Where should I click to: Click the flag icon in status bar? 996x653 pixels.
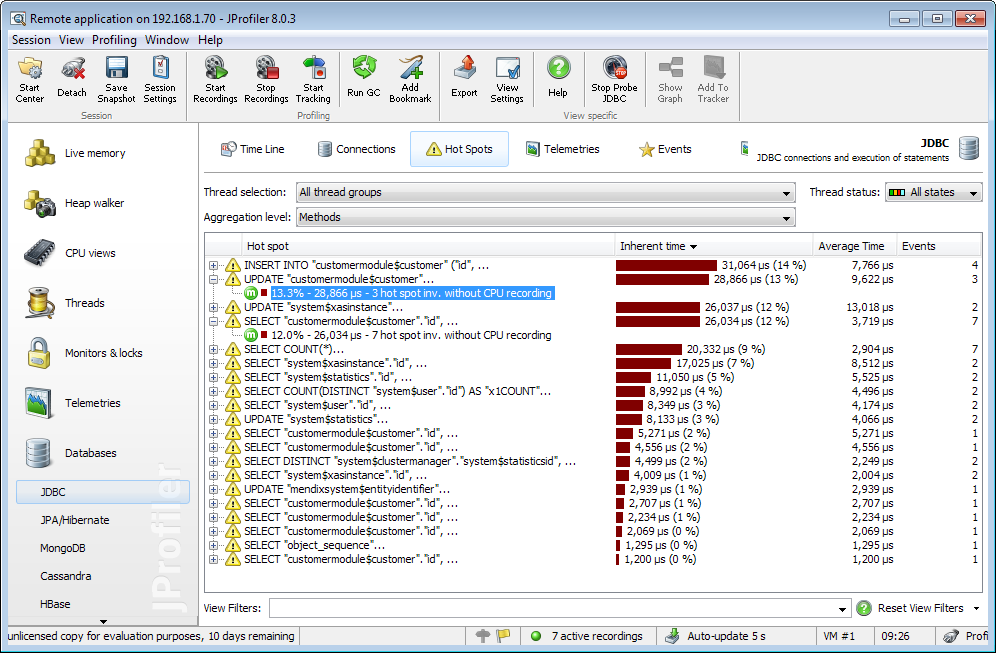[x=503, y=635]
